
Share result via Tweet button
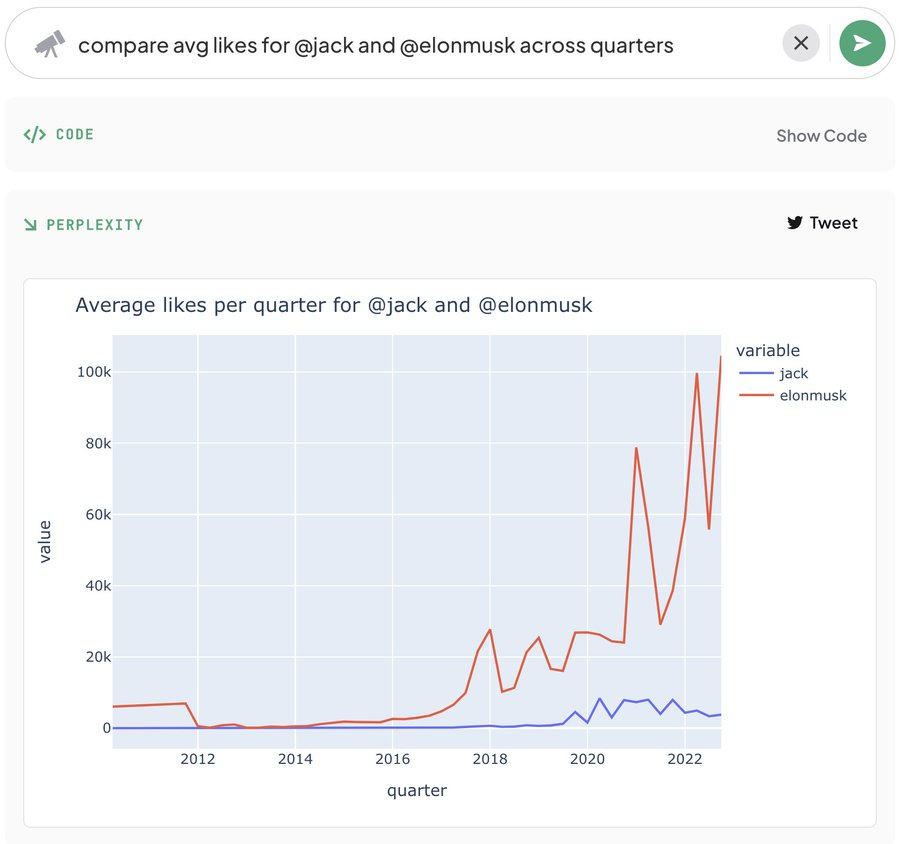822,223
